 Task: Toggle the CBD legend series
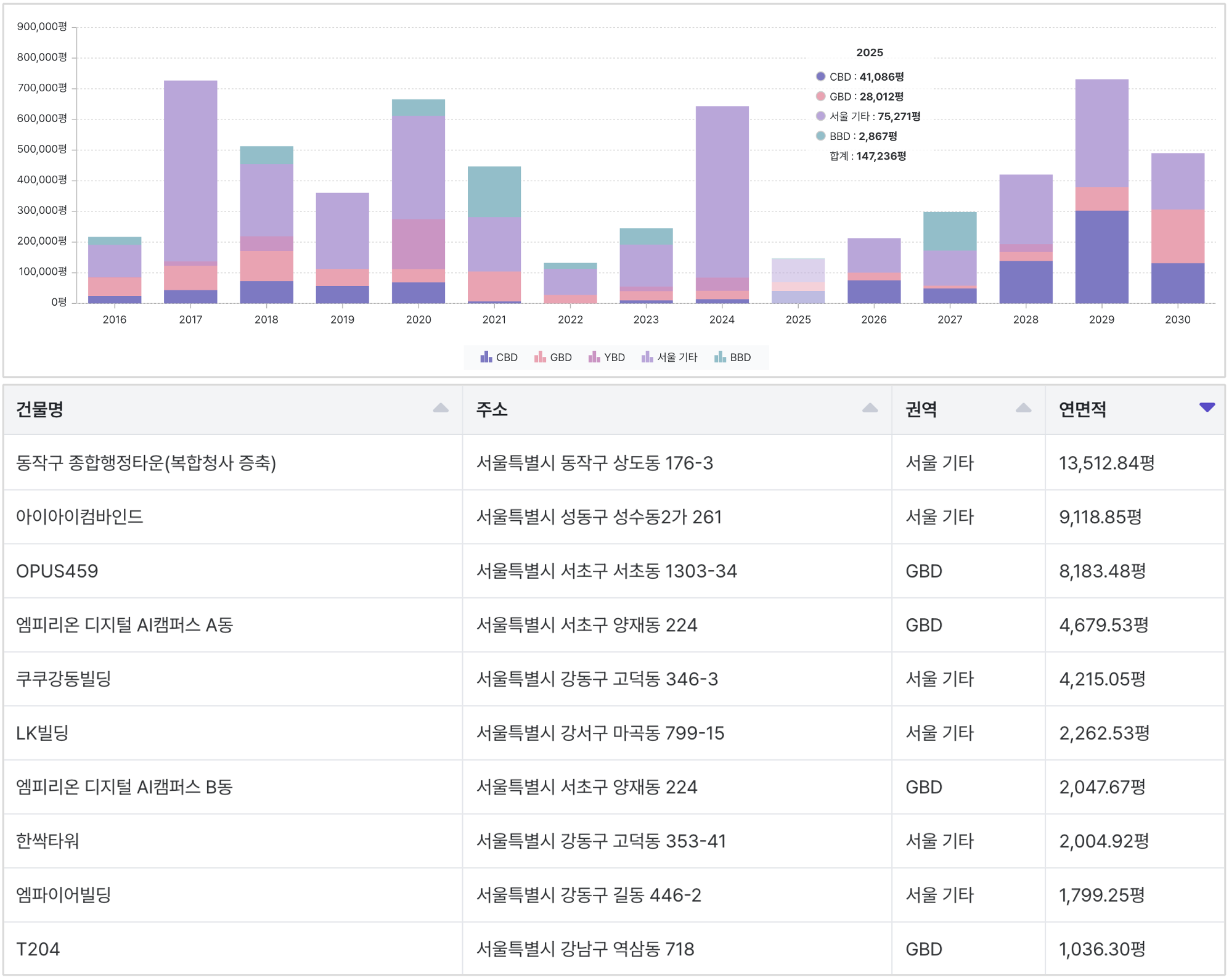(x=499, y=357)
